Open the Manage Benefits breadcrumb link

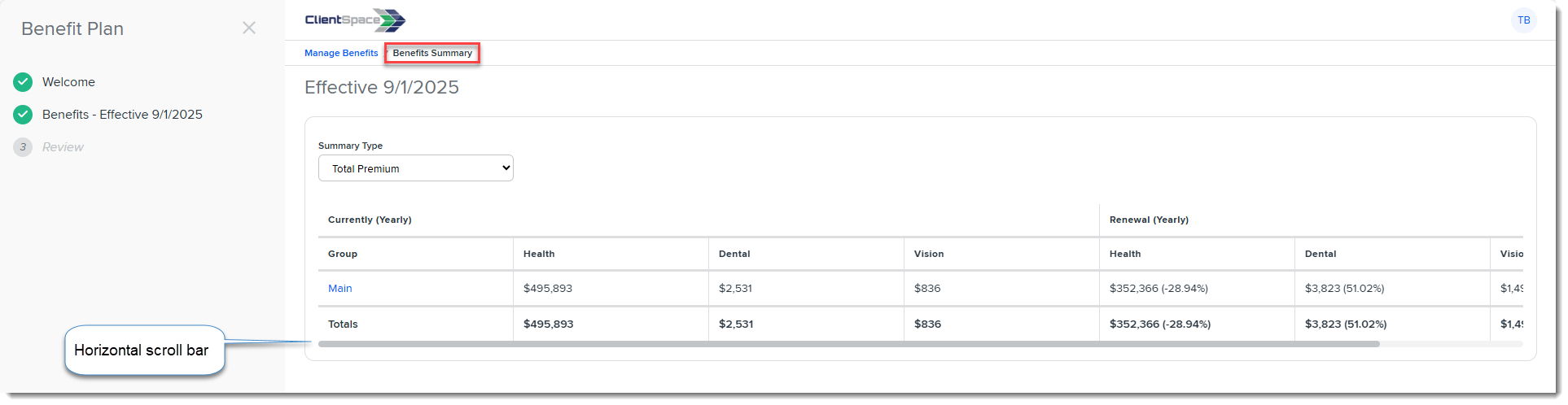tap(341, 53)
